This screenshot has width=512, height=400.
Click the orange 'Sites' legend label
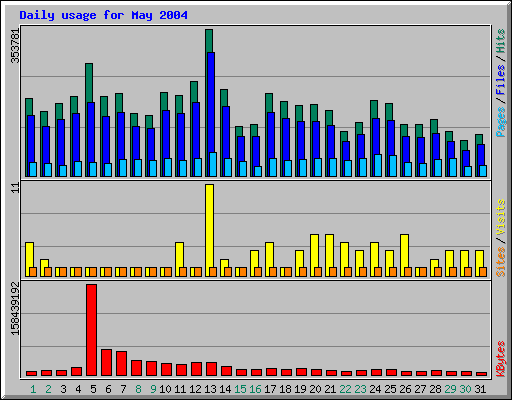coord(501,262)
